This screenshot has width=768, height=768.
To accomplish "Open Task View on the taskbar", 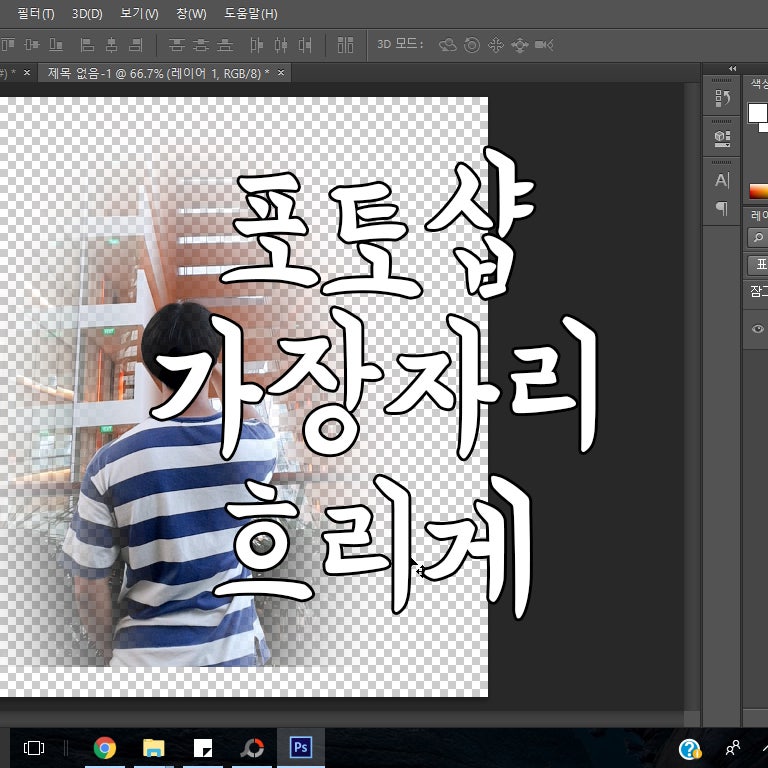I will point(34,748).
